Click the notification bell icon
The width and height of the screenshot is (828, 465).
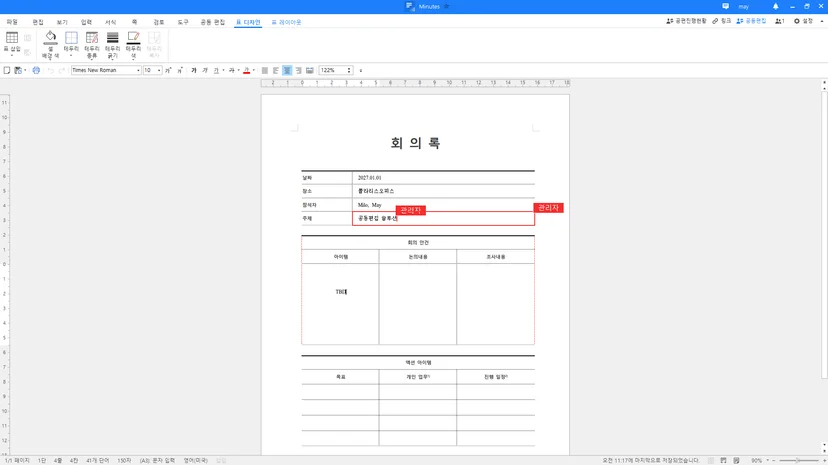pos(775,6)
